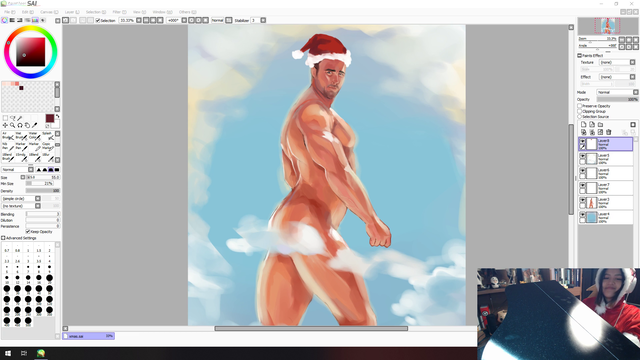Enable Selection Source option

pos(580,116)
